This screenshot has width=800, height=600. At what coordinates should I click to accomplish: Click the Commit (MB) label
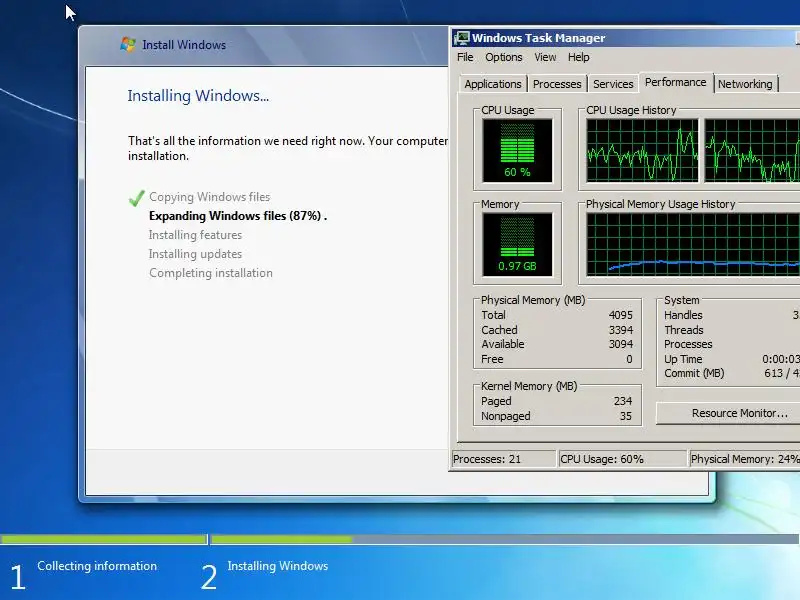694,373
